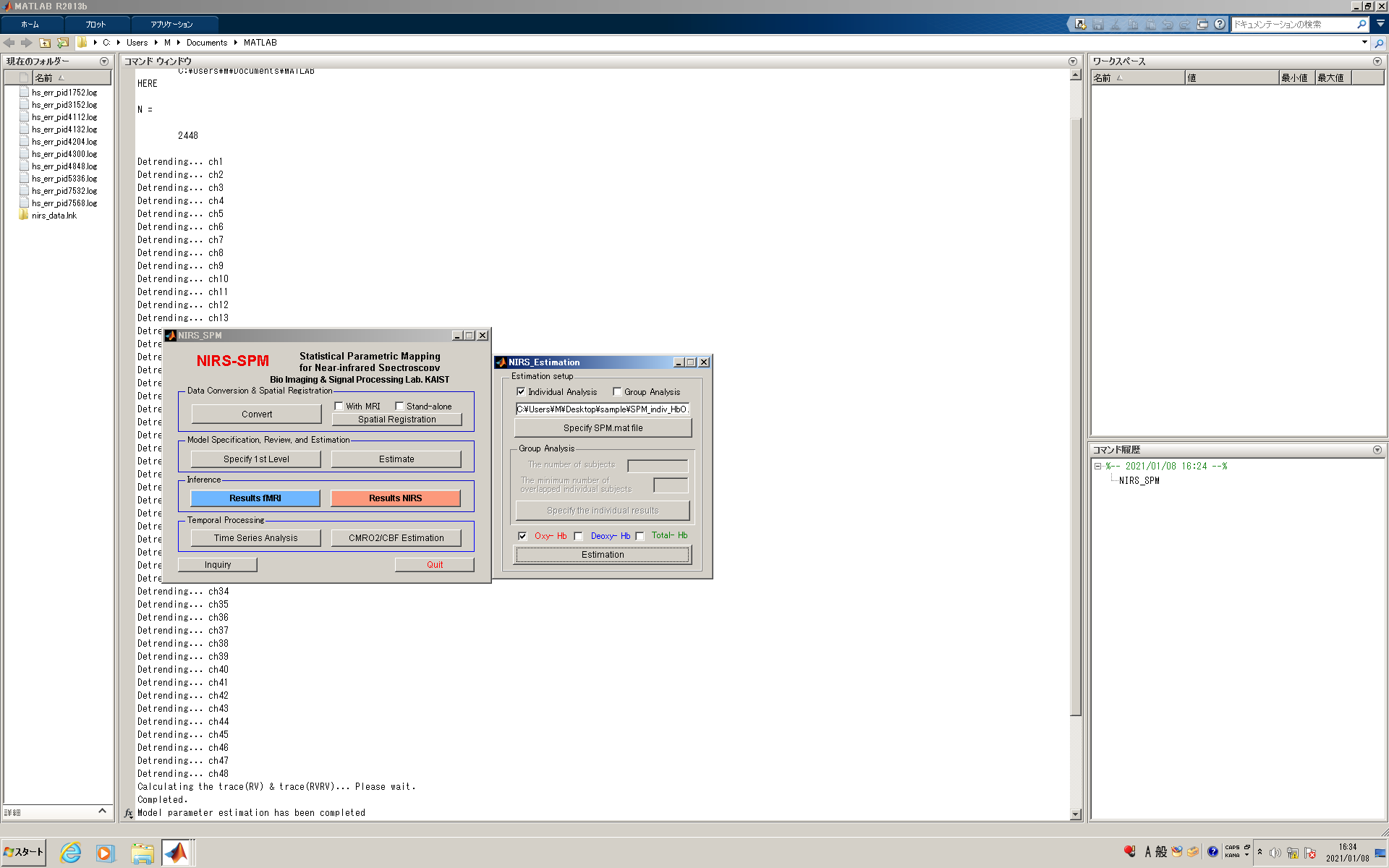Screen dimensions: 1389x868
Task: Click the switch windows icon in toolbar
Action: pos(1202,24)
